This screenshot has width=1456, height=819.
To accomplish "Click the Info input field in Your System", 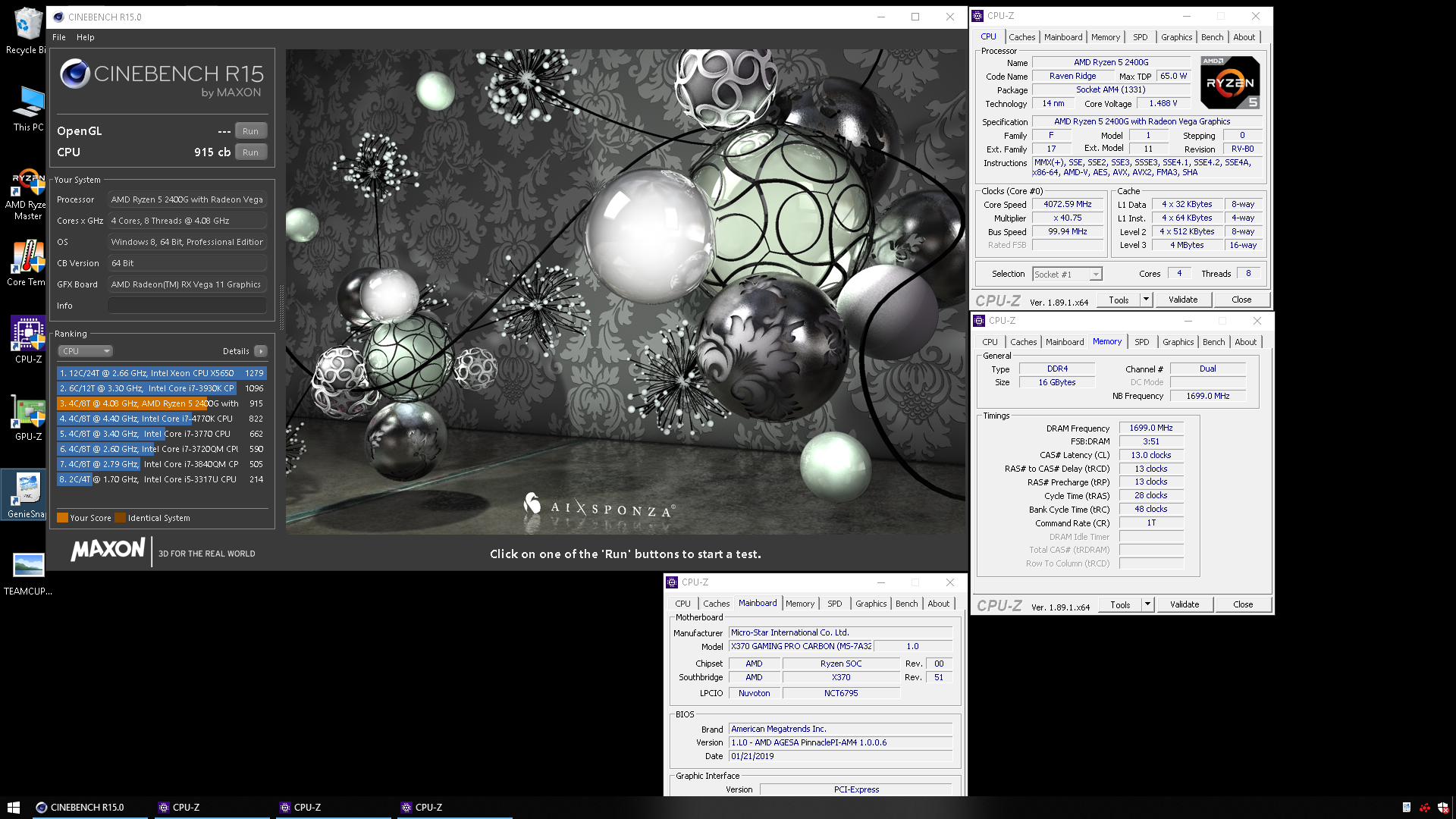I will (x=187, y=306).
